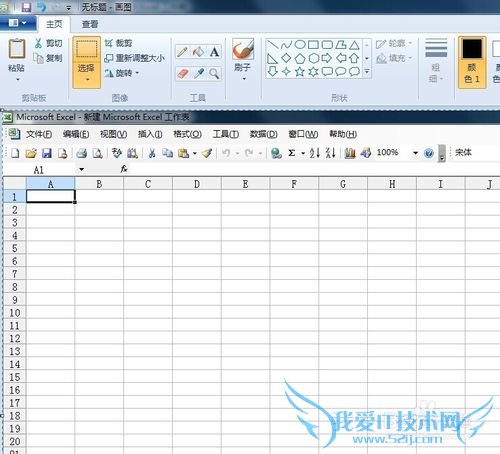Click the Brushes tool icon
This screenshot has height=454, width=500.
(243, 49)
